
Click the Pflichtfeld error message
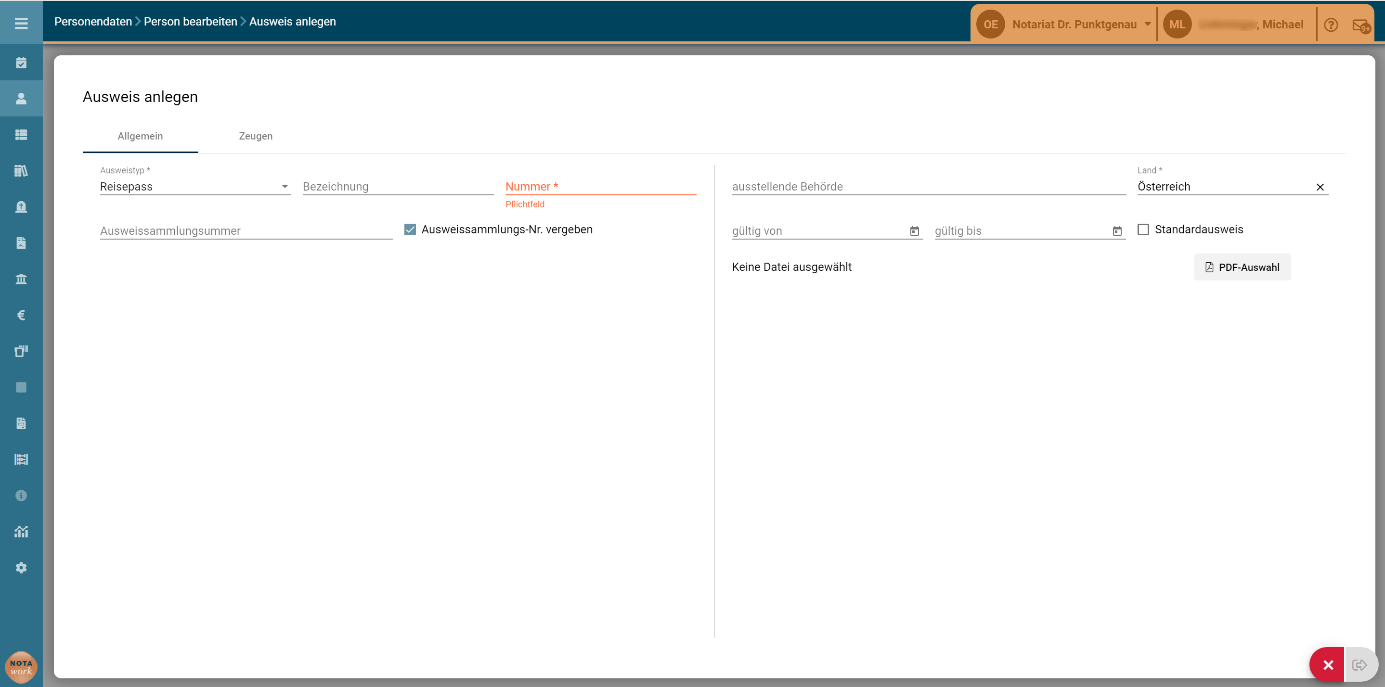(x=525, y=204)
